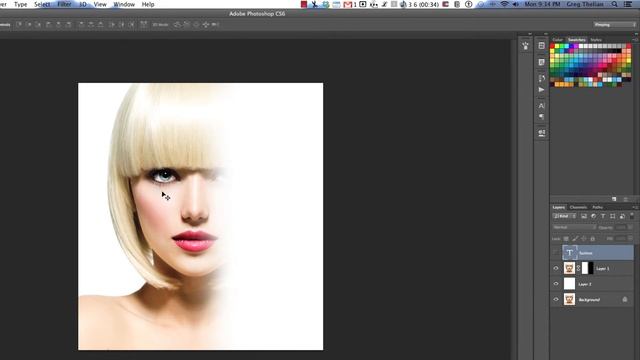This screenshot has width=640, height=360.
Task: Filter layers by smart objects icon
Action: click(x=622, y=216)
